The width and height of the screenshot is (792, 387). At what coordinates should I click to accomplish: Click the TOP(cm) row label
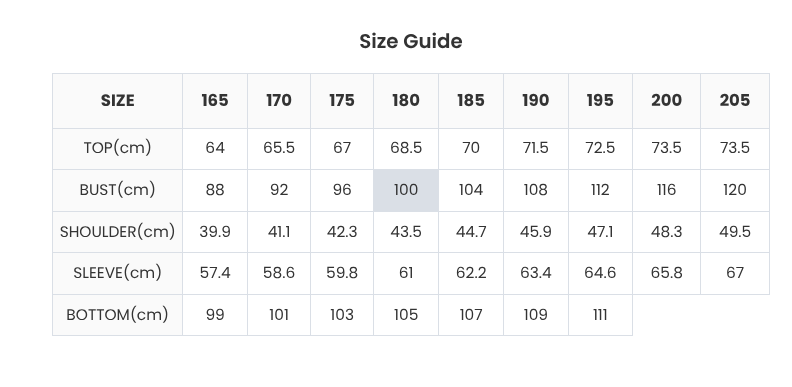click(117, 149)
